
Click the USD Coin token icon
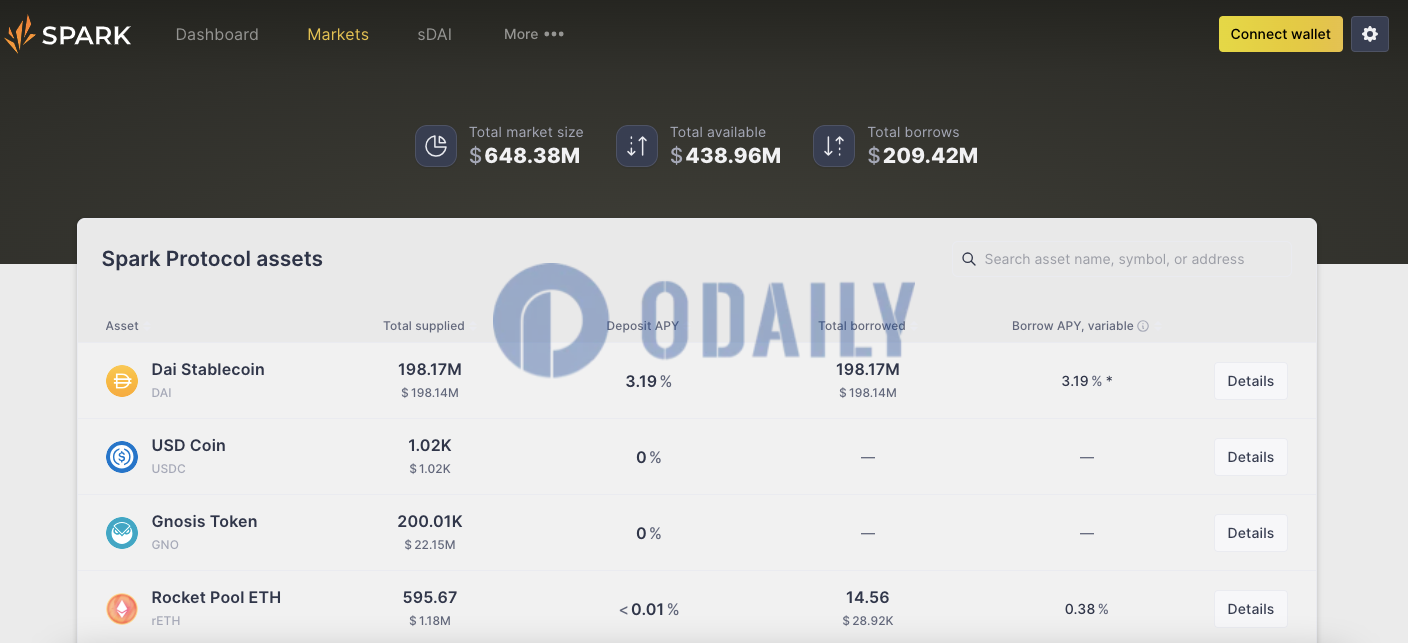pos(122,457)
